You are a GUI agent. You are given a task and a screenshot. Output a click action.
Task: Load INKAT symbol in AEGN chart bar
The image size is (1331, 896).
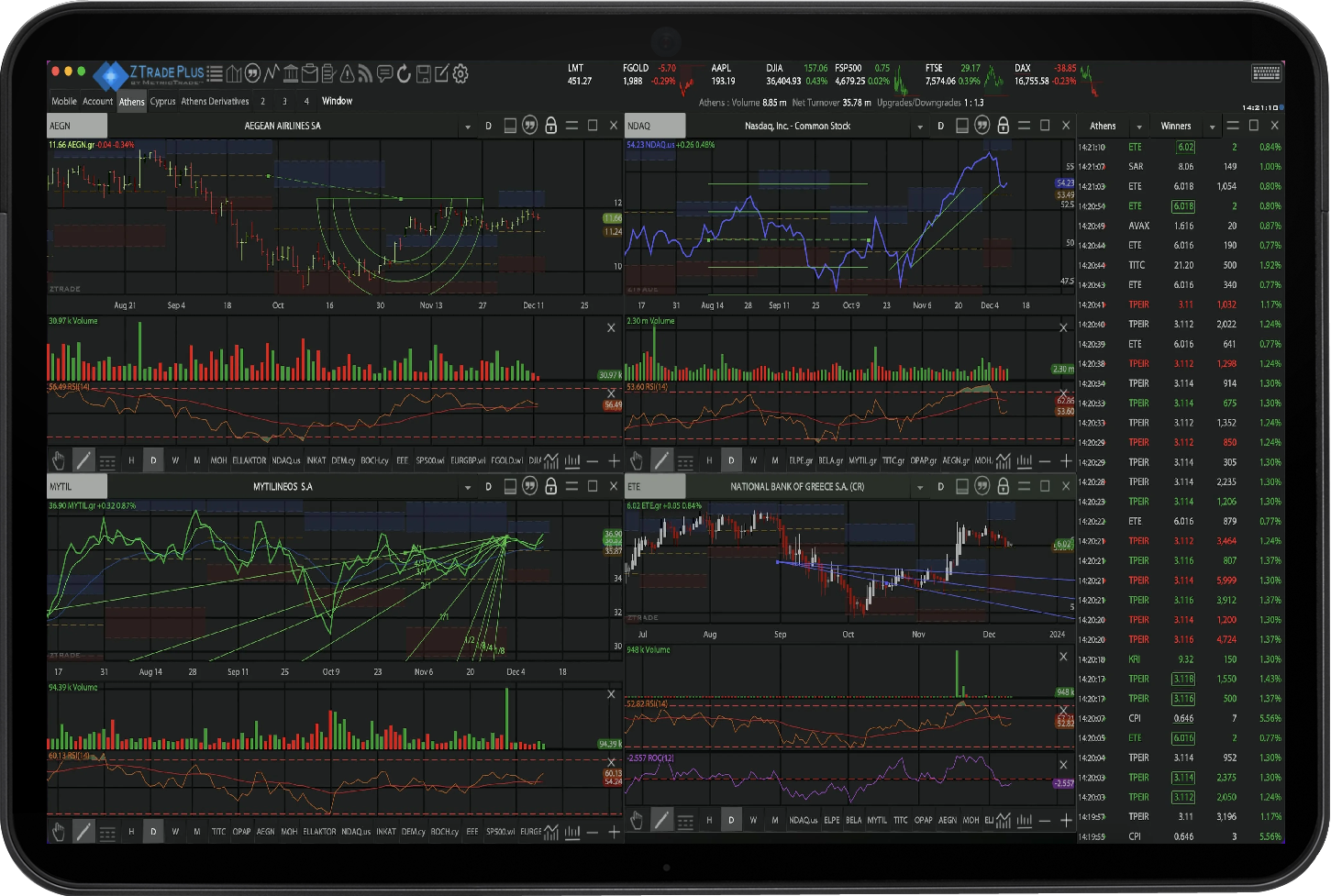316,460
